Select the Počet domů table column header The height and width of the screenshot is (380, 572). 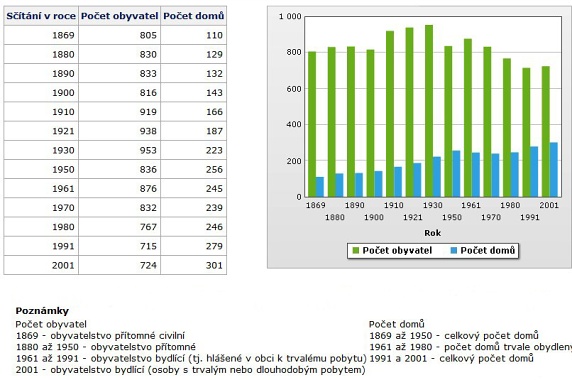pos(194,16)
